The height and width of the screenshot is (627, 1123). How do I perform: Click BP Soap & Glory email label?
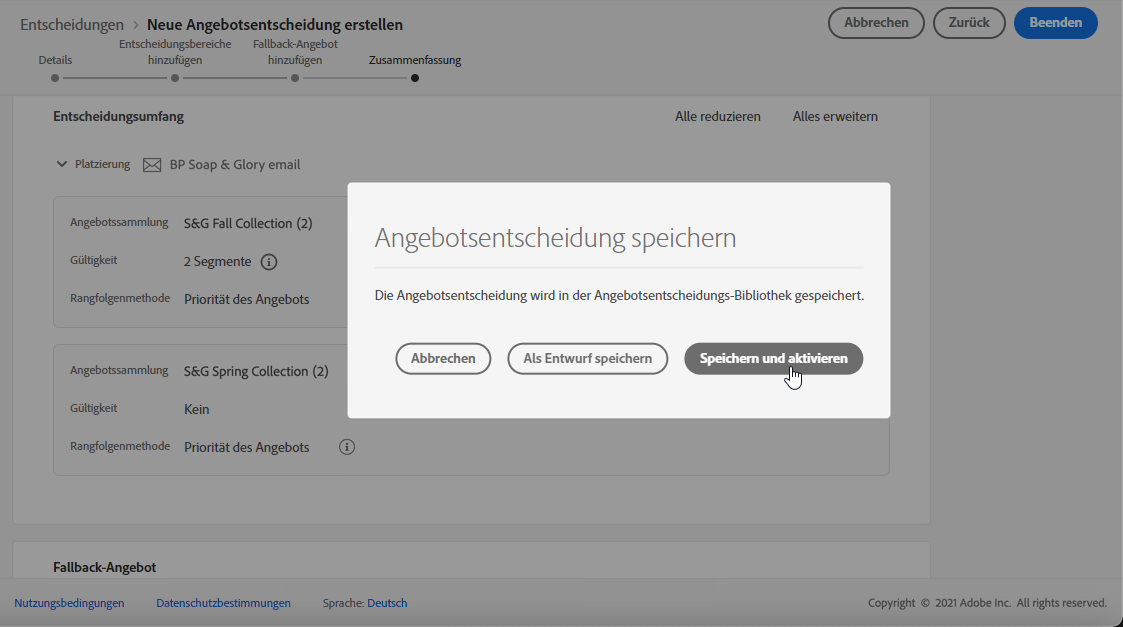[235, 165]
